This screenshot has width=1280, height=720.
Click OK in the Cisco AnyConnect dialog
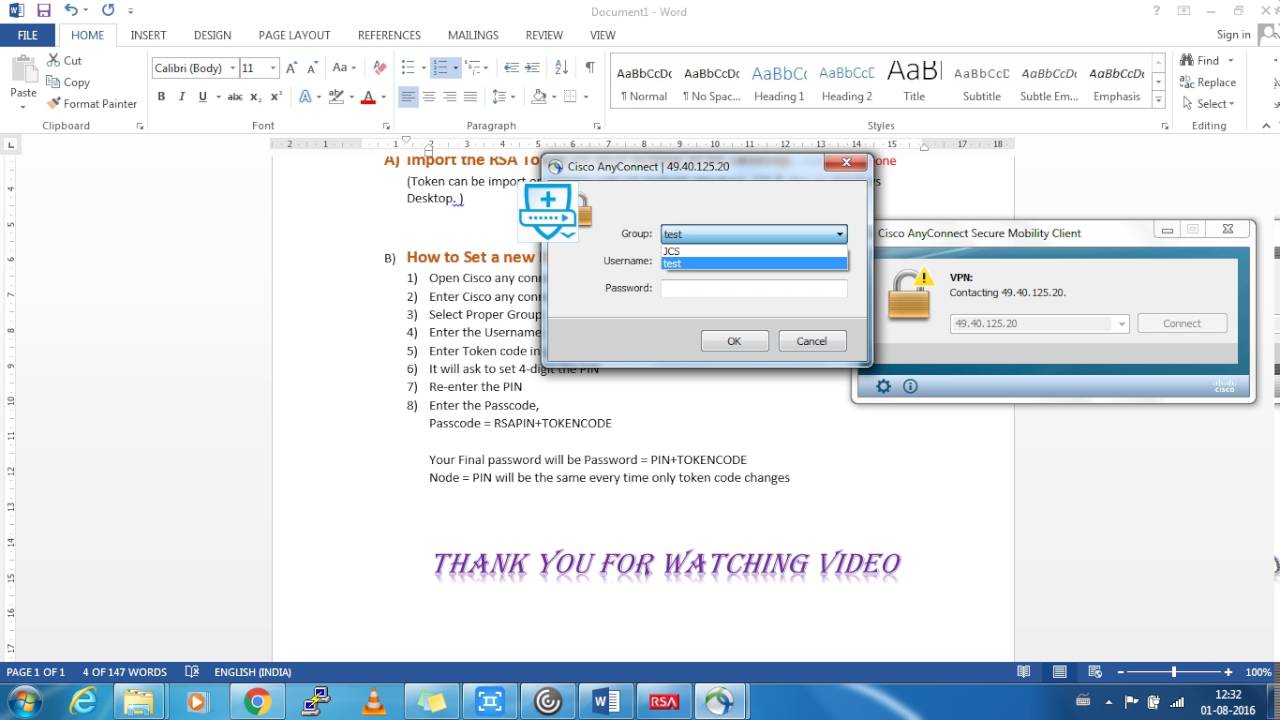(x=734, y=341)
